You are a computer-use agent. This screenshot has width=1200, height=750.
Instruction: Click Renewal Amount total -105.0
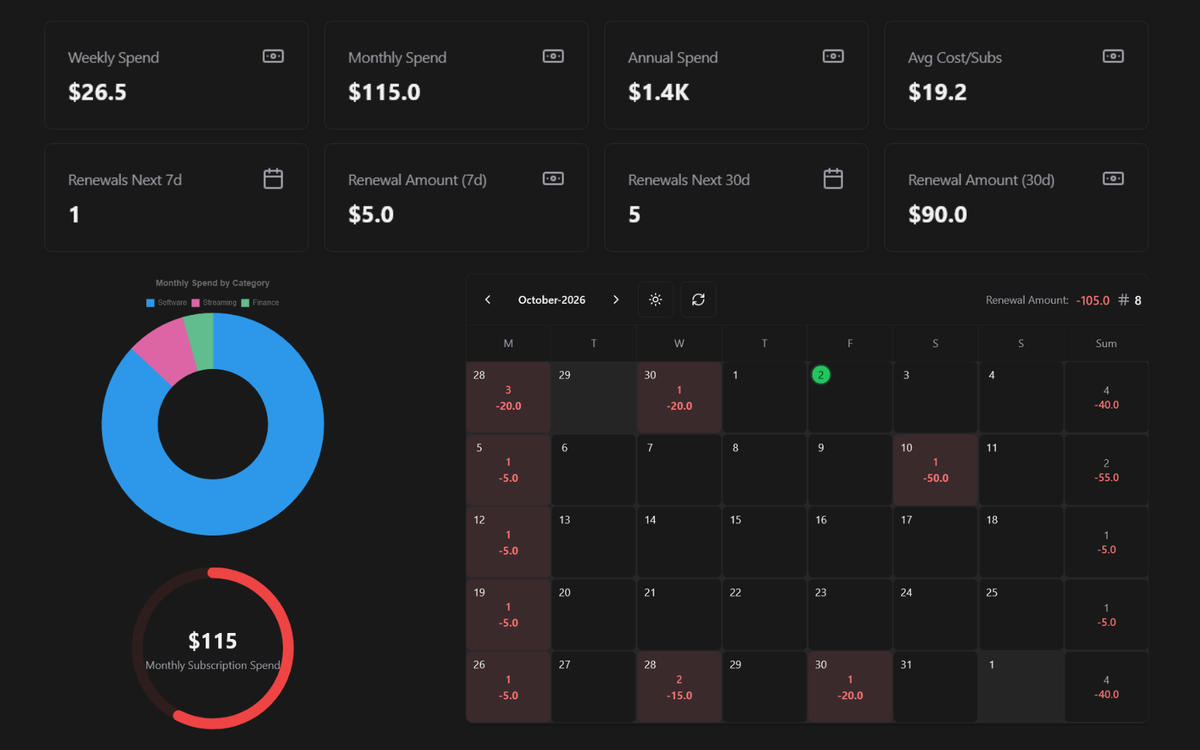coord(1093,300)
